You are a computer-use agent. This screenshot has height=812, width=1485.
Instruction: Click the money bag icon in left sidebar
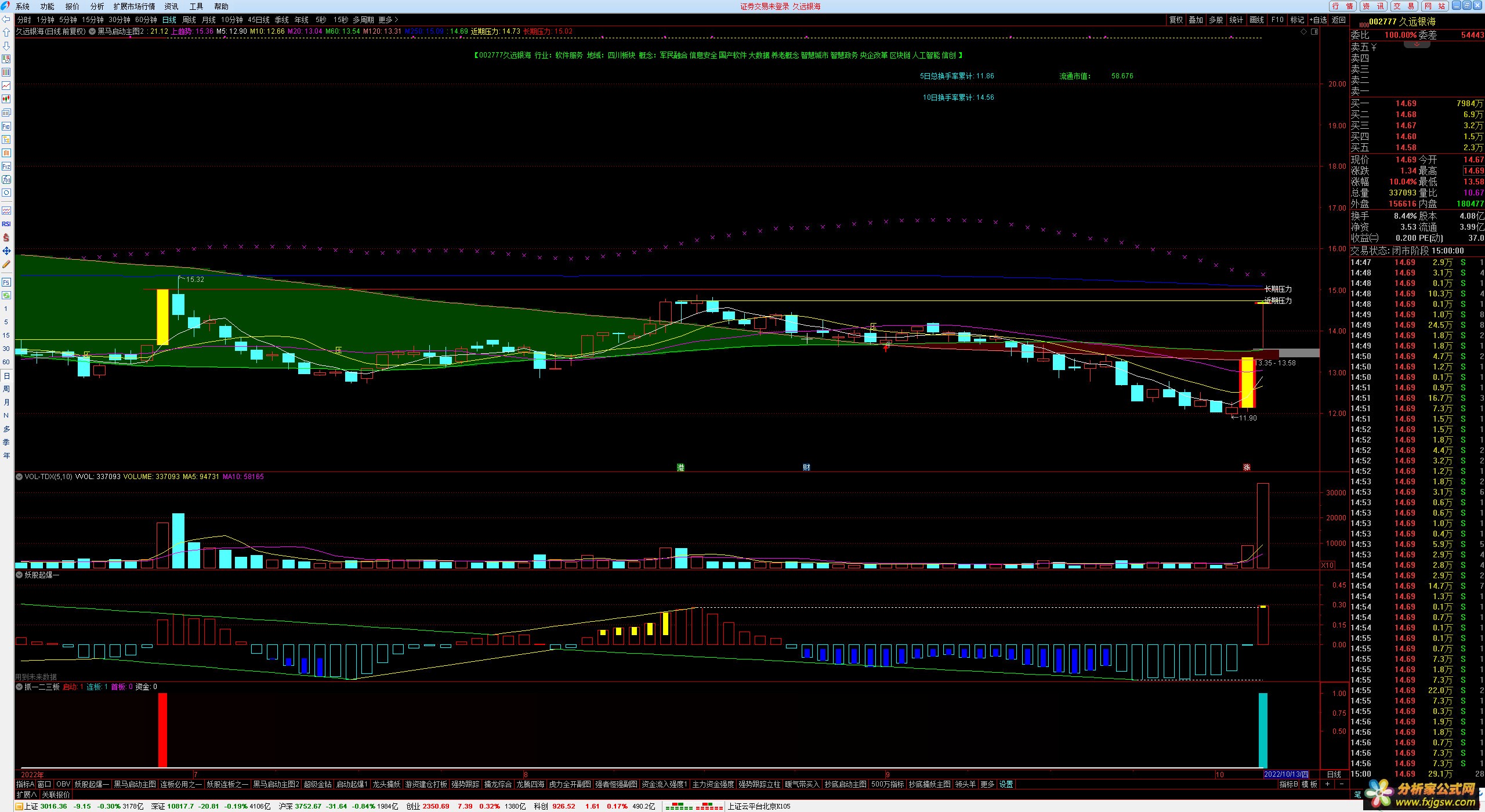click(6, 237)
